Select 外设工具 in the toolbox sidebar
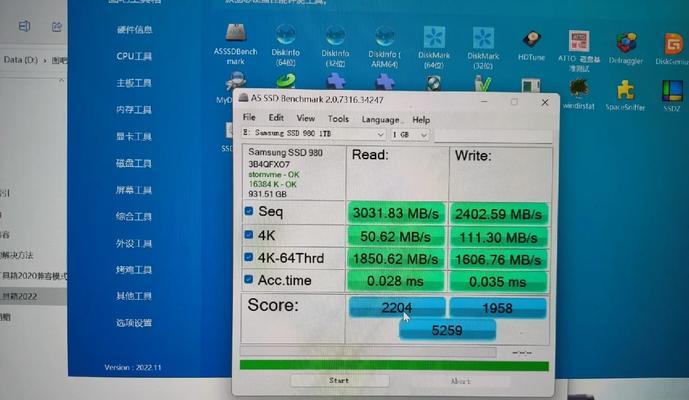The width and height of the screenshot is (689, 400). click(x=134, y=244)
